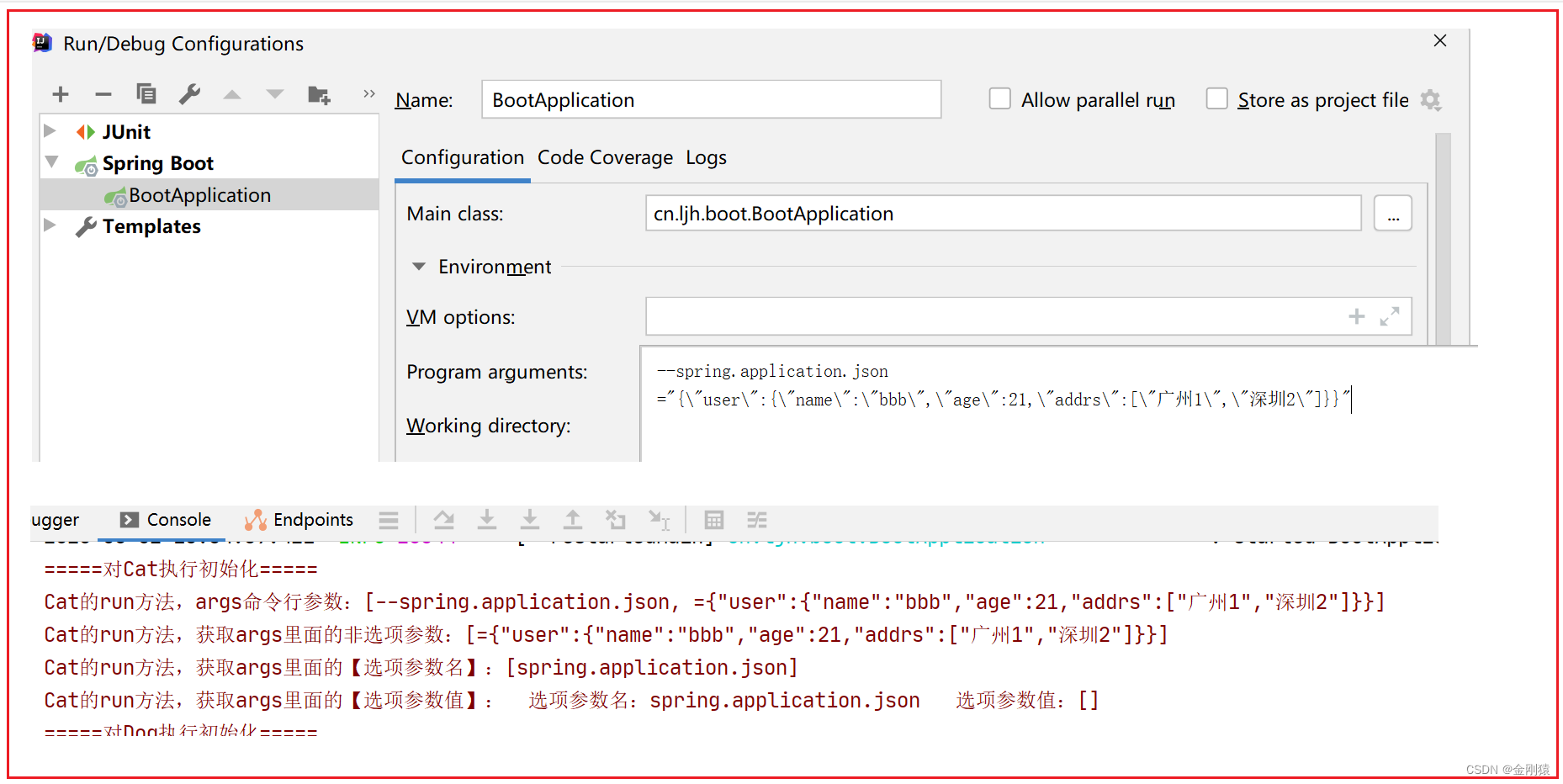
Task: Expand the Templates tree node
Action: pos(50,225)
